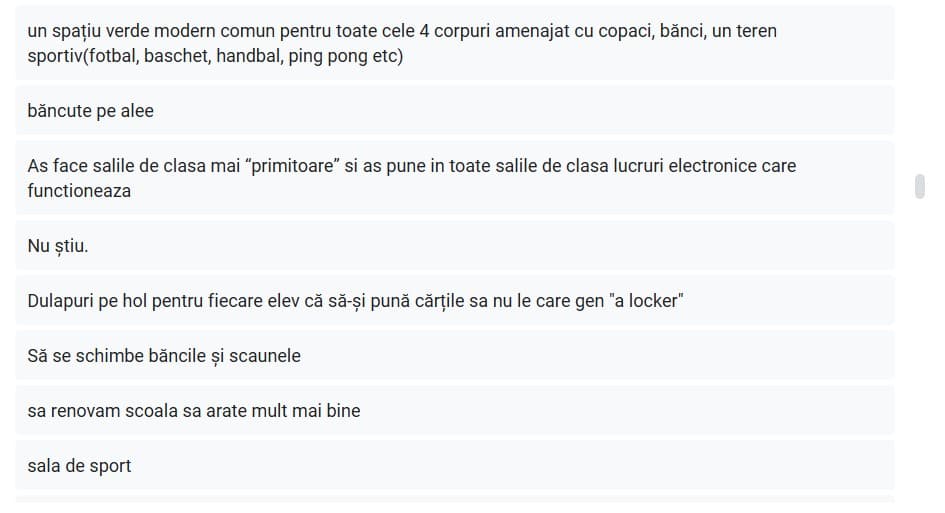Click the vertical scrollbar thumb

[920, 186]
